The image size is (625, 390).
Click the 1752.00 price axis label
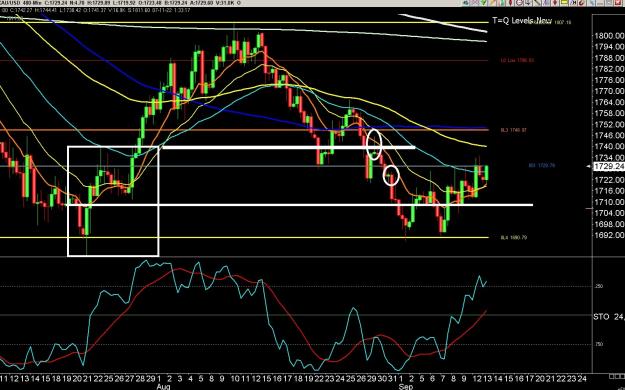coord(609,124)
